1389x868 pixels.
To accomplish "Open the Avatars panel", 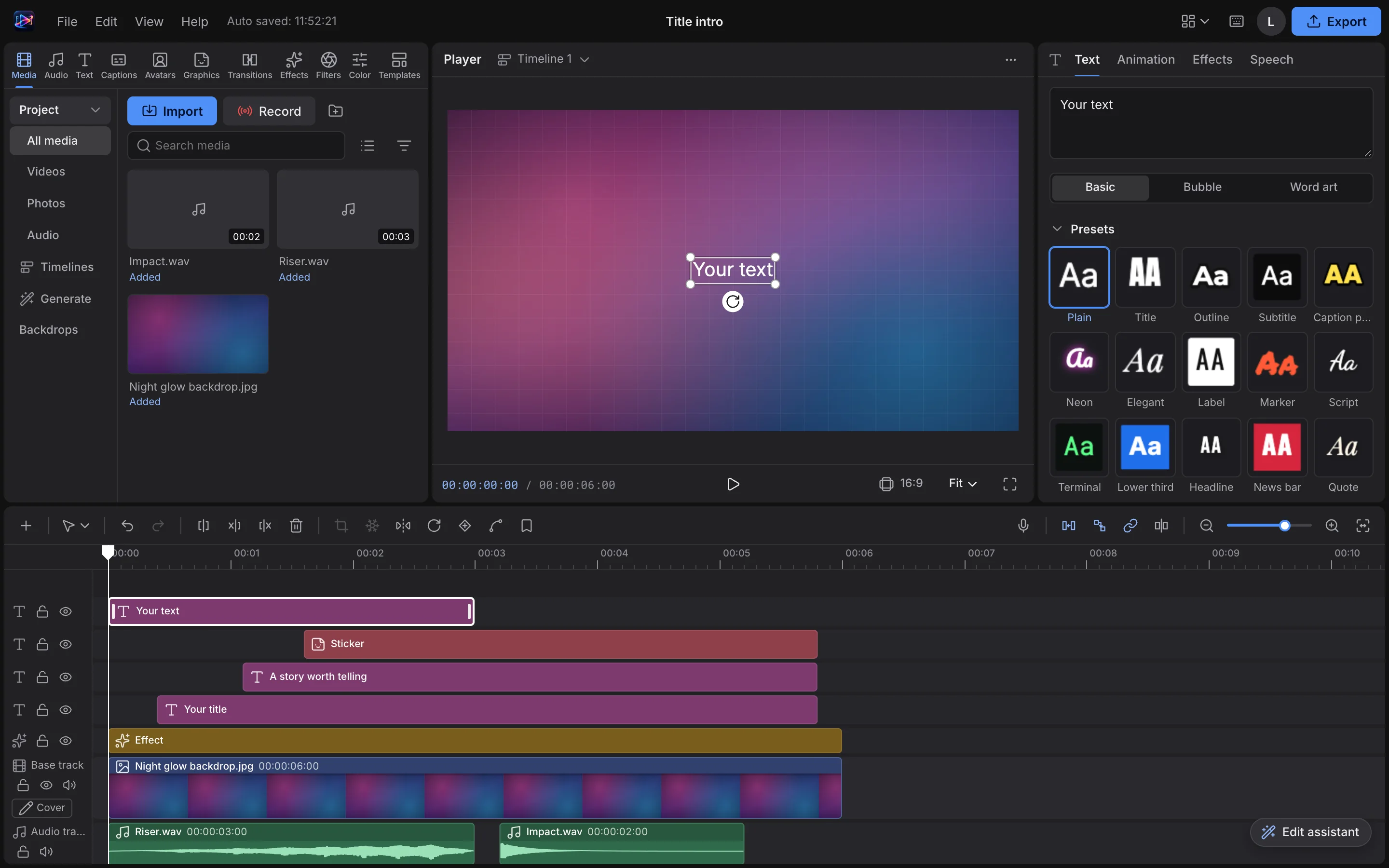I will 160,66.
